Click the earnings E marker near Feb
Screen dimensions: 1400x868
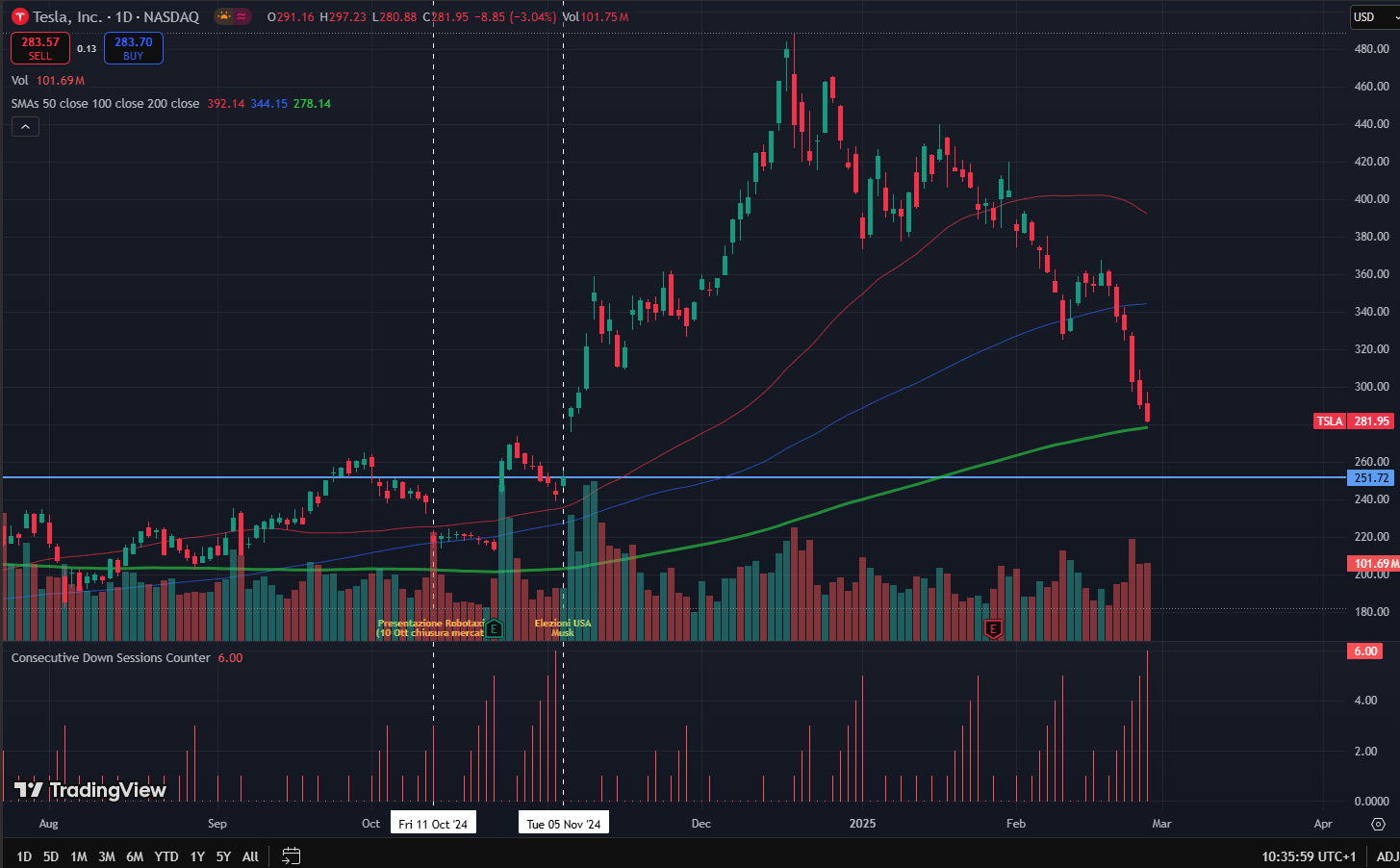[x=994, y=629]
